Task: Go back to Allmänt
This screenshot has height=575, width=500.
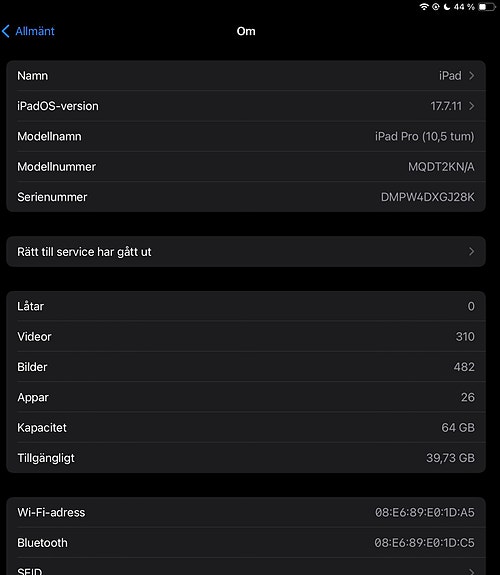Action: (28, 31)
